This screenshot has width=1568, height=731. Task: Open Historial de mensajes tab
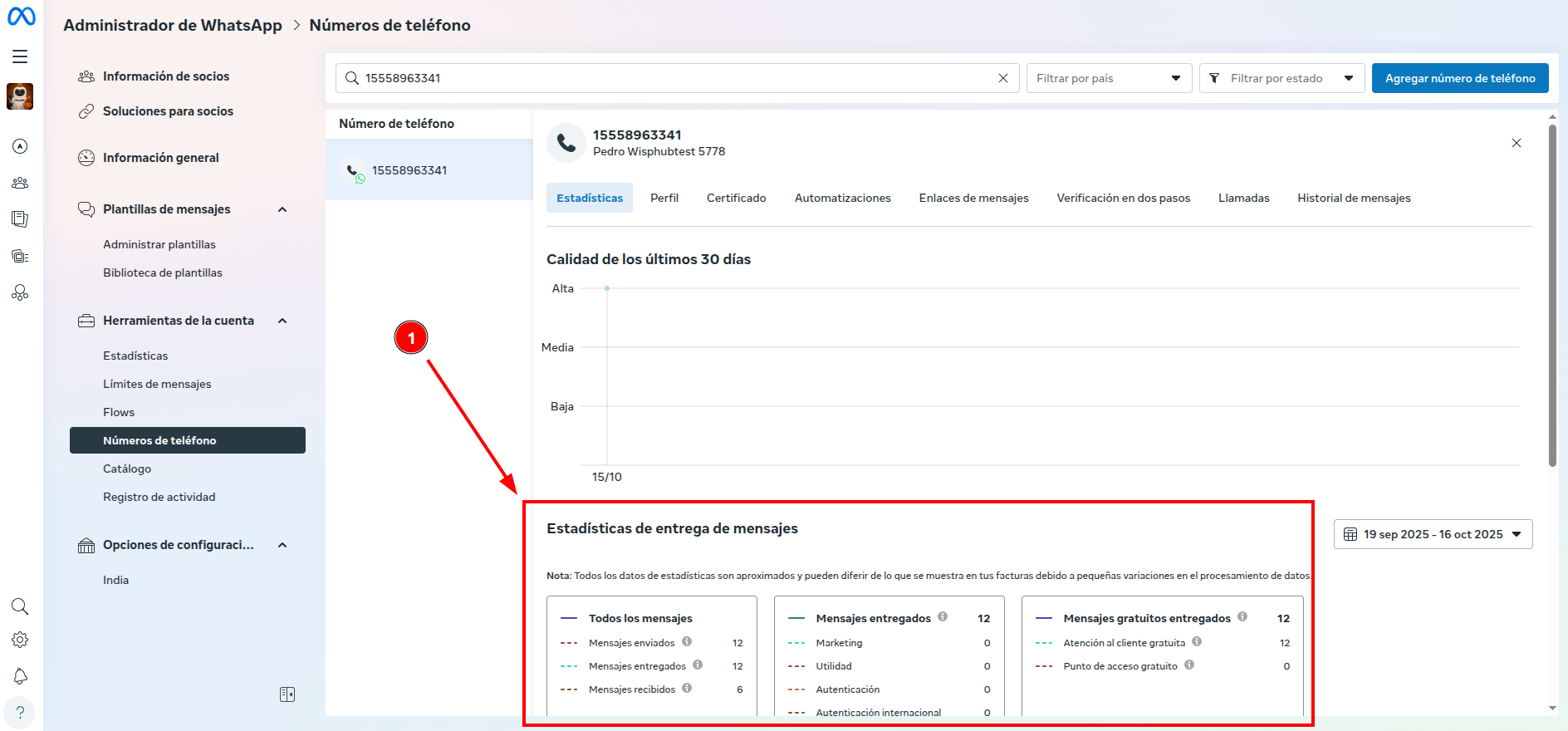[x=1354, y=198]
